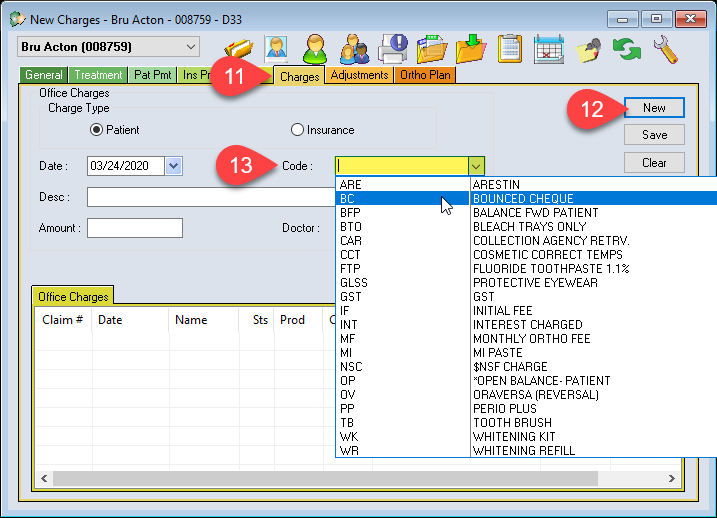717x518 pixels.
Task: Select CCT Cosmetic Correct Temps code
Action: pyautogui.click(x=526, y=255)
